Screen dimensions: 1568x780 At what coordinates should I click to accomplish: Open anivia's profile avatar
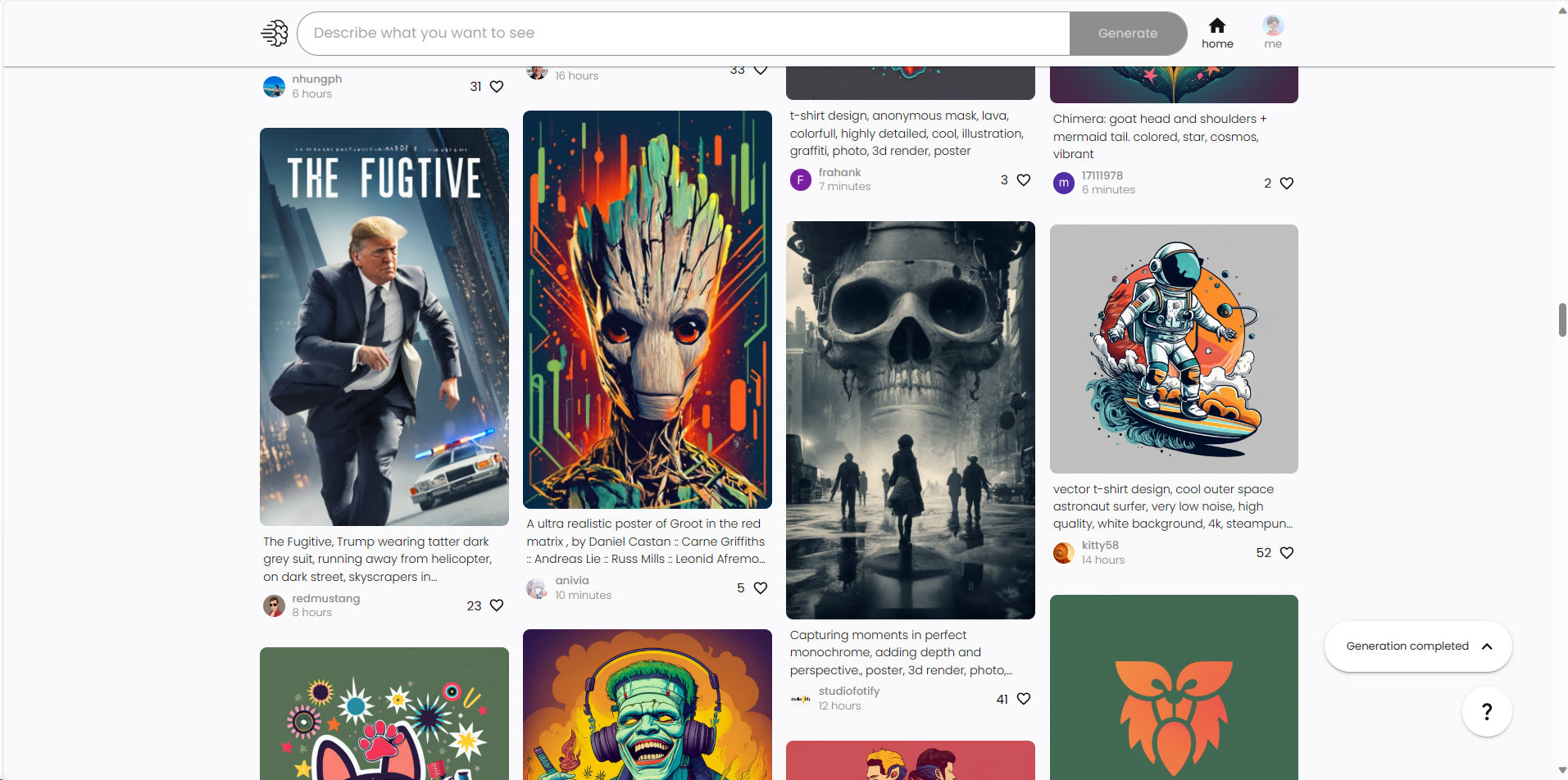click(537, 587)
